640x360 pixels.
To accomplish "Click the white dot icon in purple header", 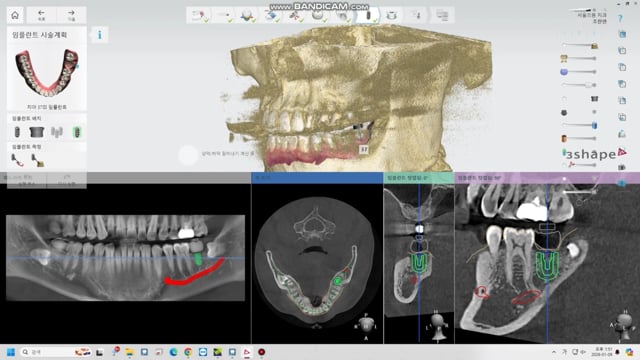I will coord(564,178).
